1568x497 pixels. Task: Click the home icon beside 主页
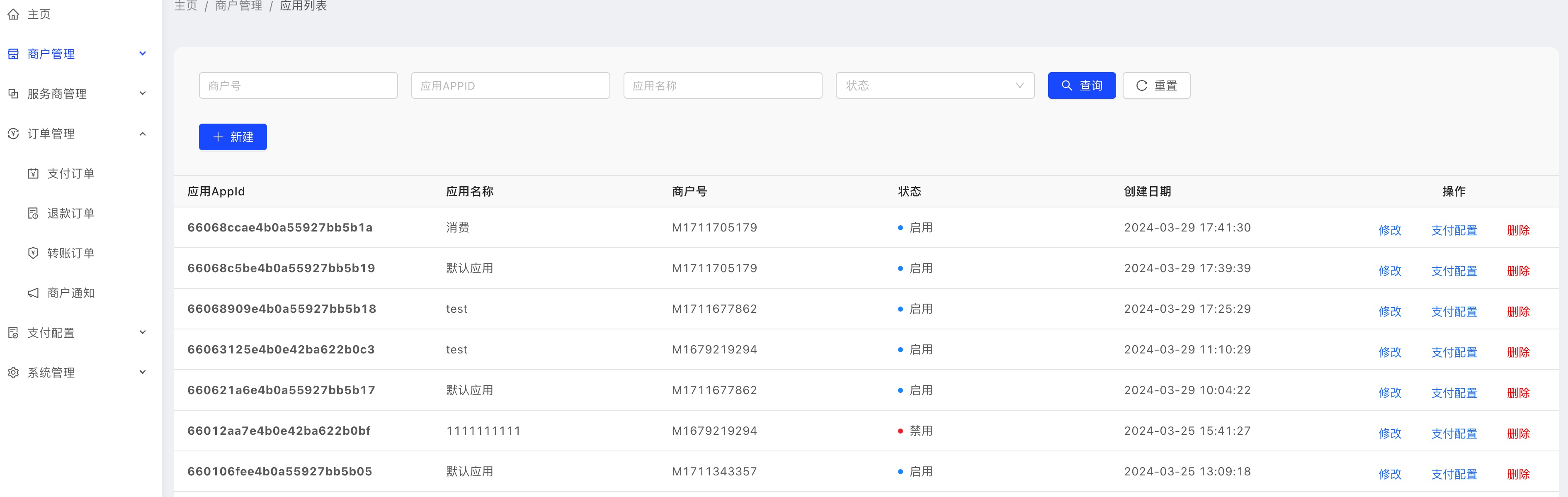pyautogui.click(x=13, y=14)
